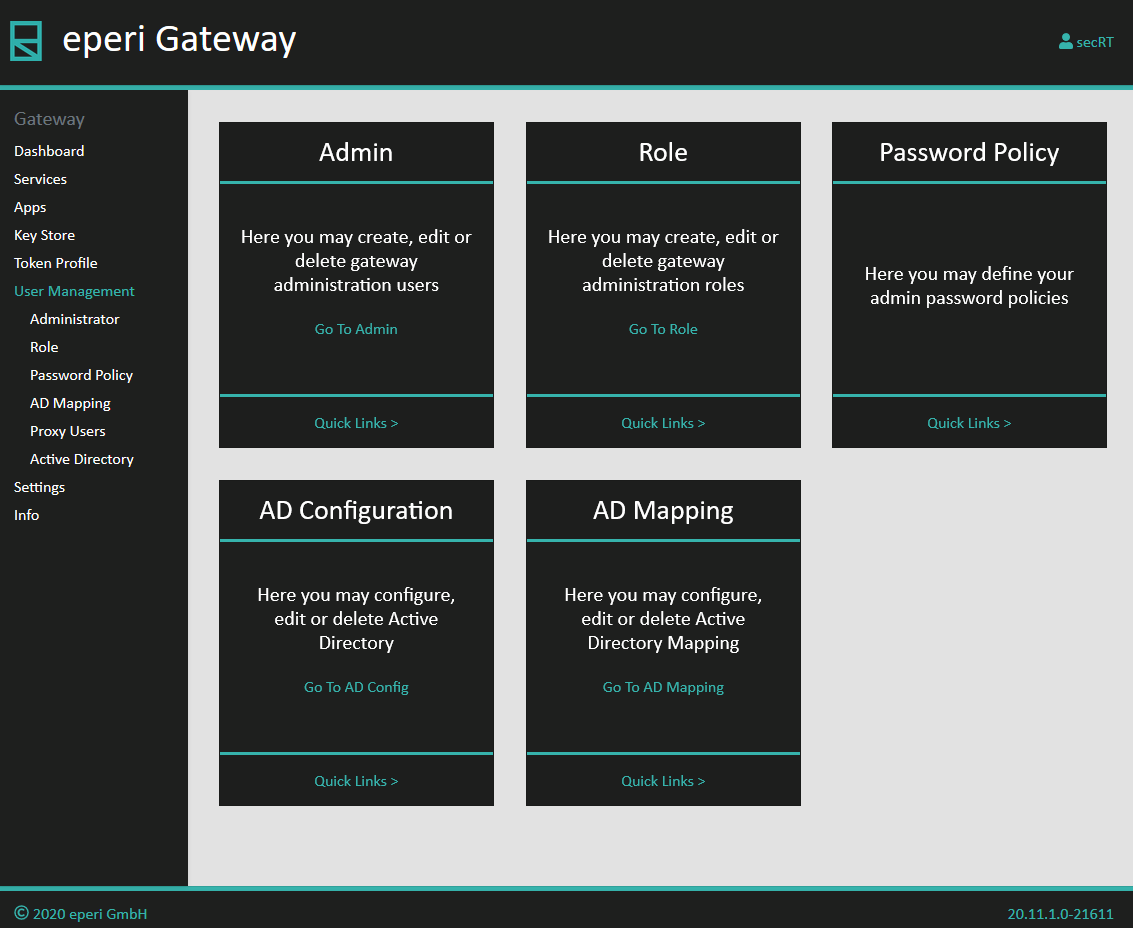The width and height of the screenshot is (1133, 928).
Task: Expand Quick Links on Password Policy card
Action: pyautogui.click(x=969, y=423)
